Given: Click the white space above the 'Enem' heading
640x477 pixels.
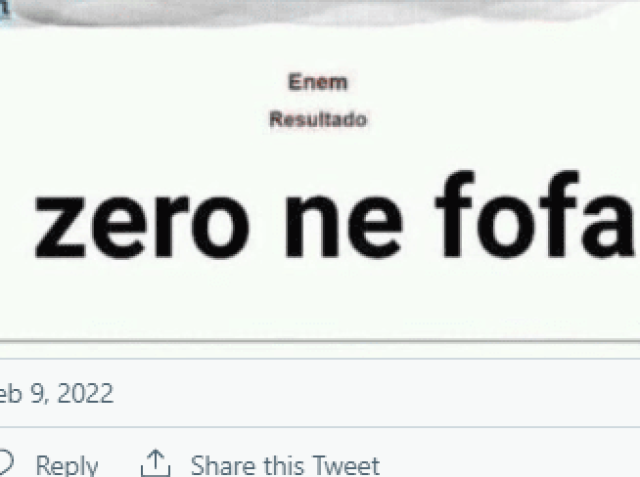Looking at the screenshot, I should (x=318, y=49).
